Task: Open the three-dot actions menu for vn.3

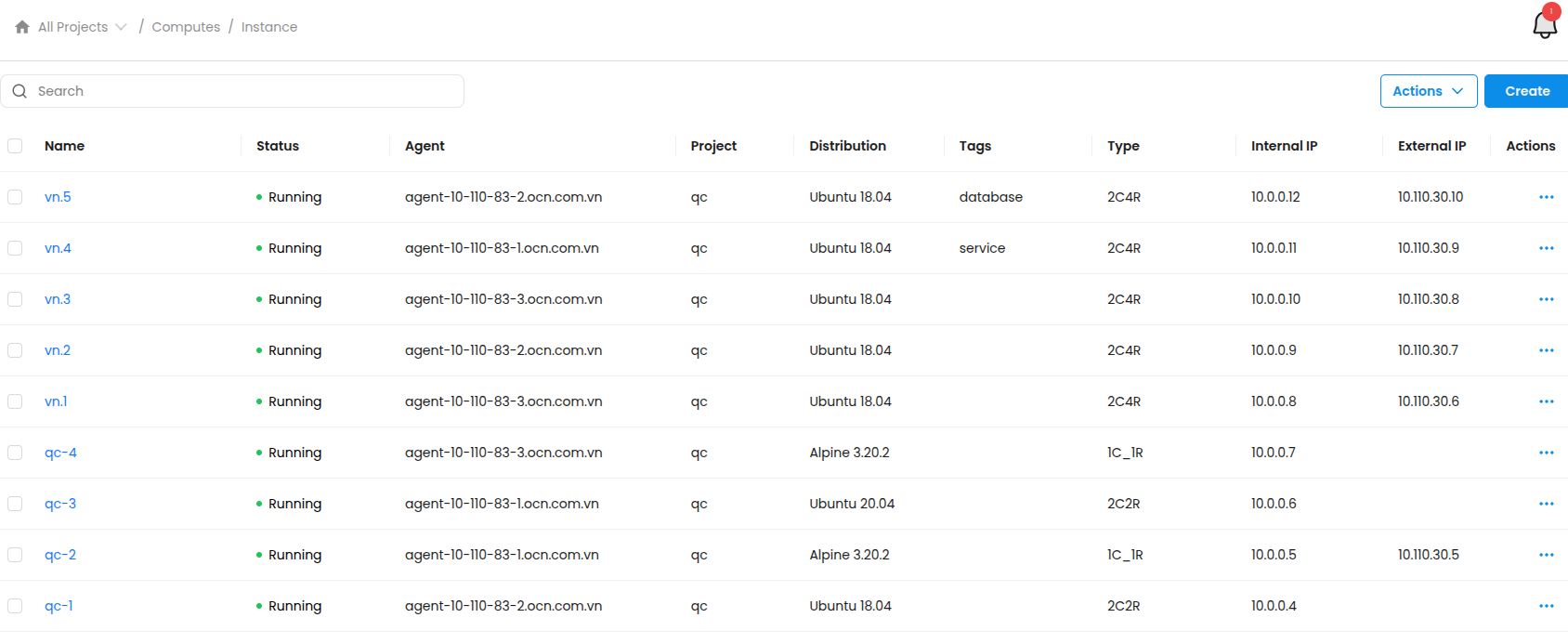Action: [x=1546, y=299]
